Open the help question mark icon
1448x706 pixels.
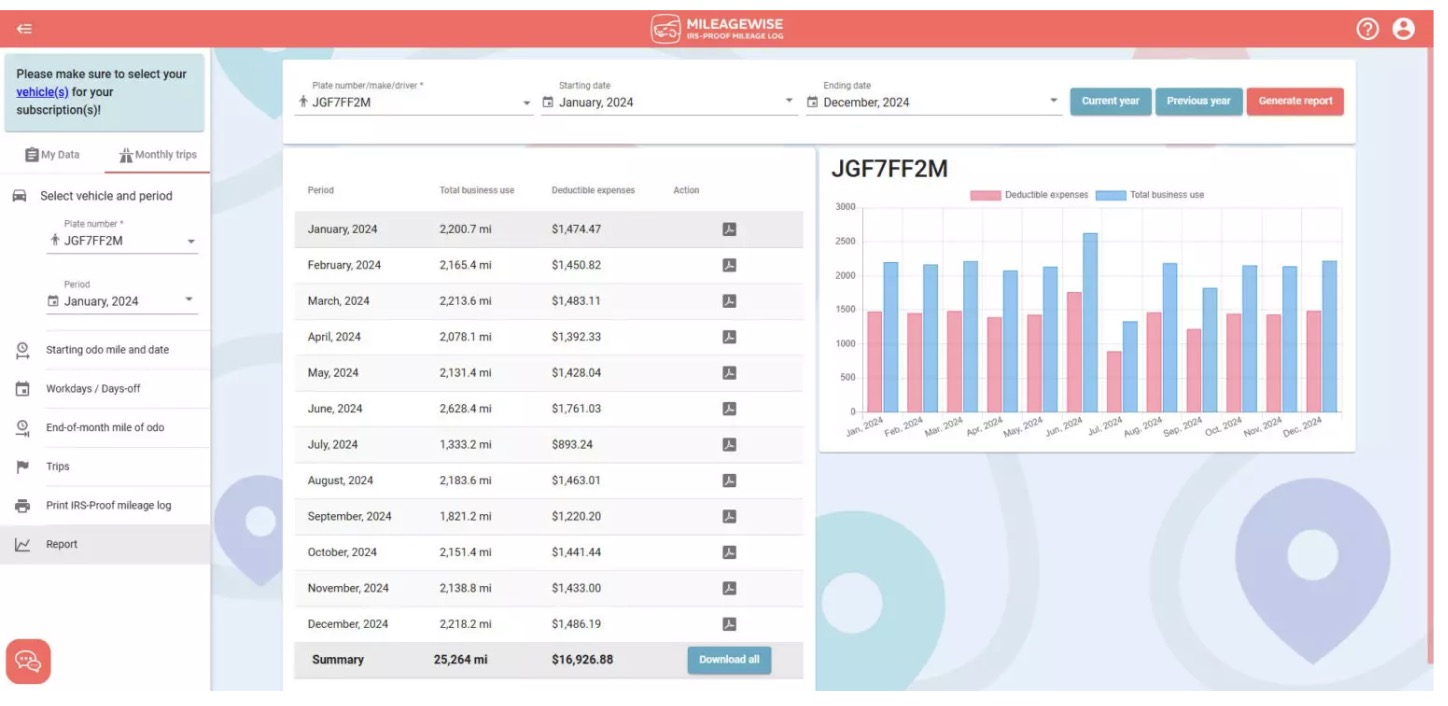pos(1367,29)
